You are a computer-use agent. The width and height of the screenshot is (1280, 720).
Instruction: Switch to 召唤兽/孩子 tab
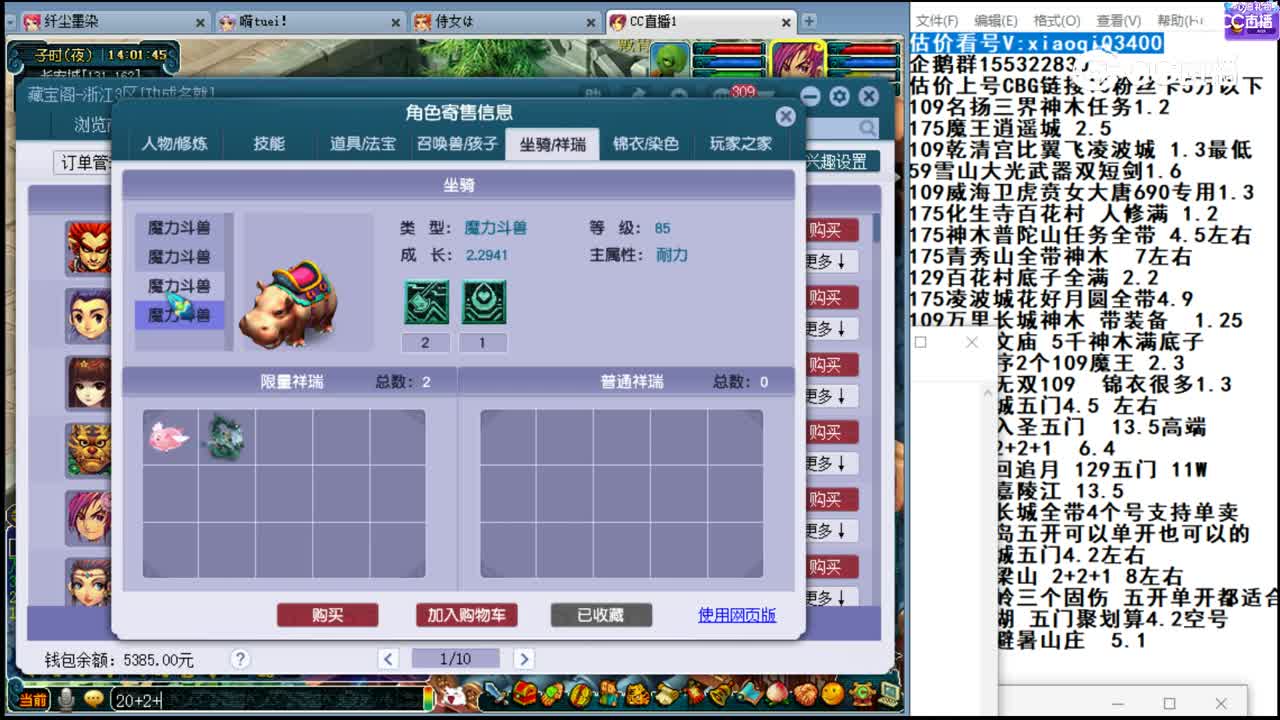click(457, 144)
